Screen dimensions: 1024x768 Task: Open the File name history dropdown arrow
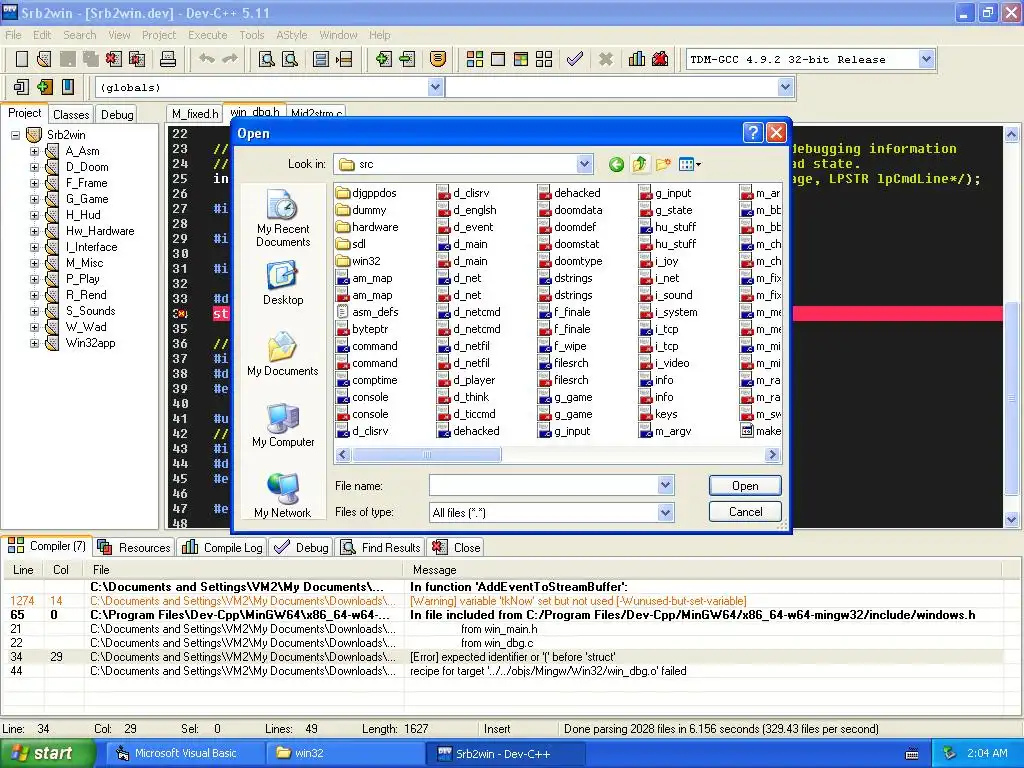665,485
